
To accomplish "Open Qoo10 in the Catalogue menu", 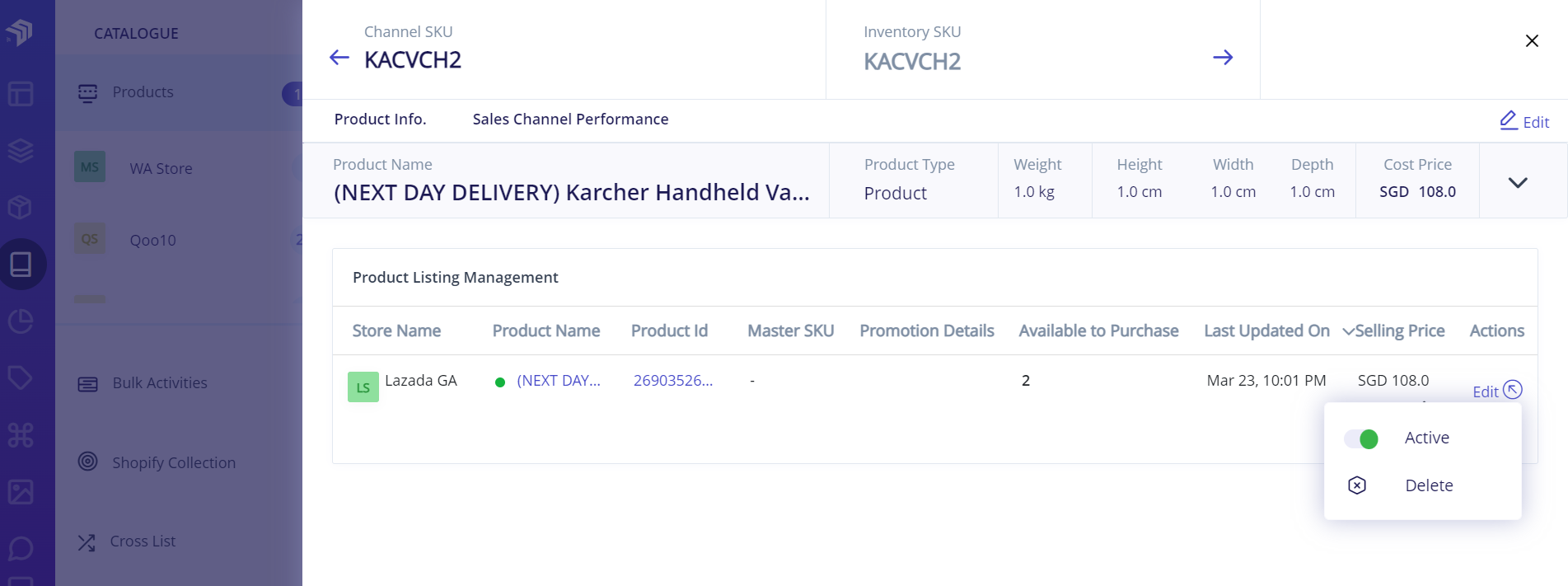I will 152,241.
